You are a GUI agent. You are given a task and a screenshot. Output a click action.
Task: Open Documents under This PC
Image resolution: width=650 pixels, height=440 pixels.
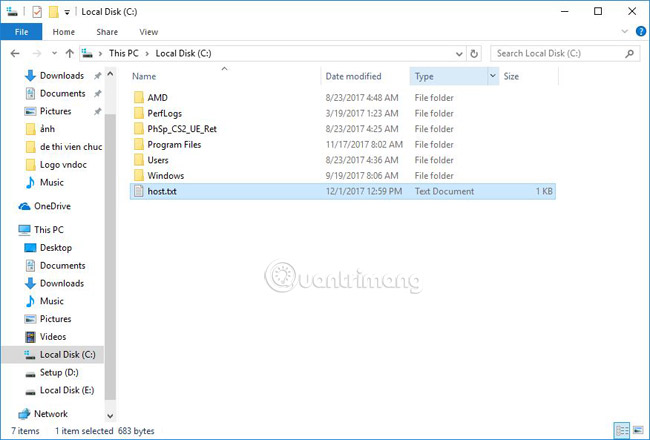[x=63, y=265]
